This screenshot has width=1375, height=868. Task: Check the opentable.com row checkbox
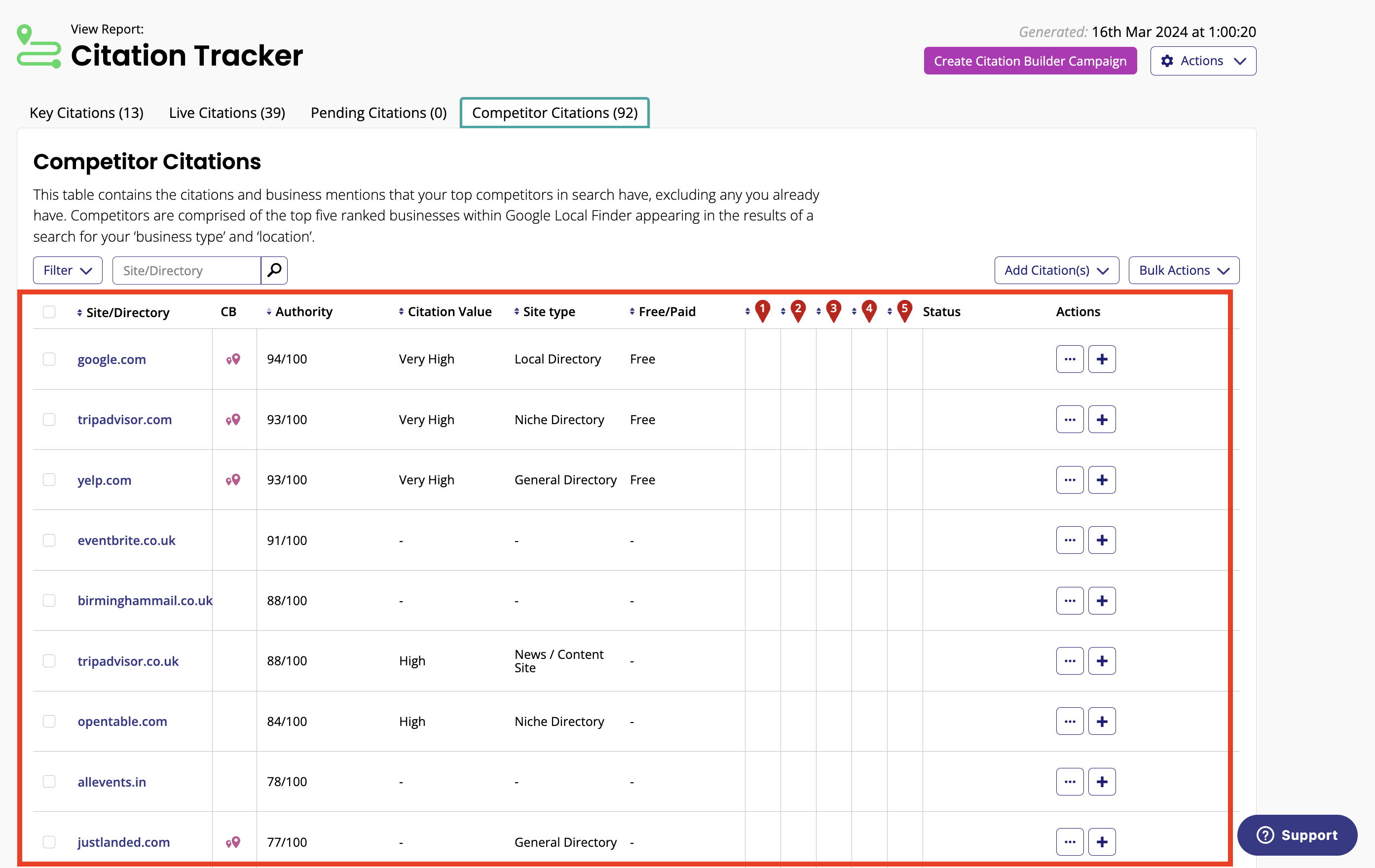coord(49,722)
